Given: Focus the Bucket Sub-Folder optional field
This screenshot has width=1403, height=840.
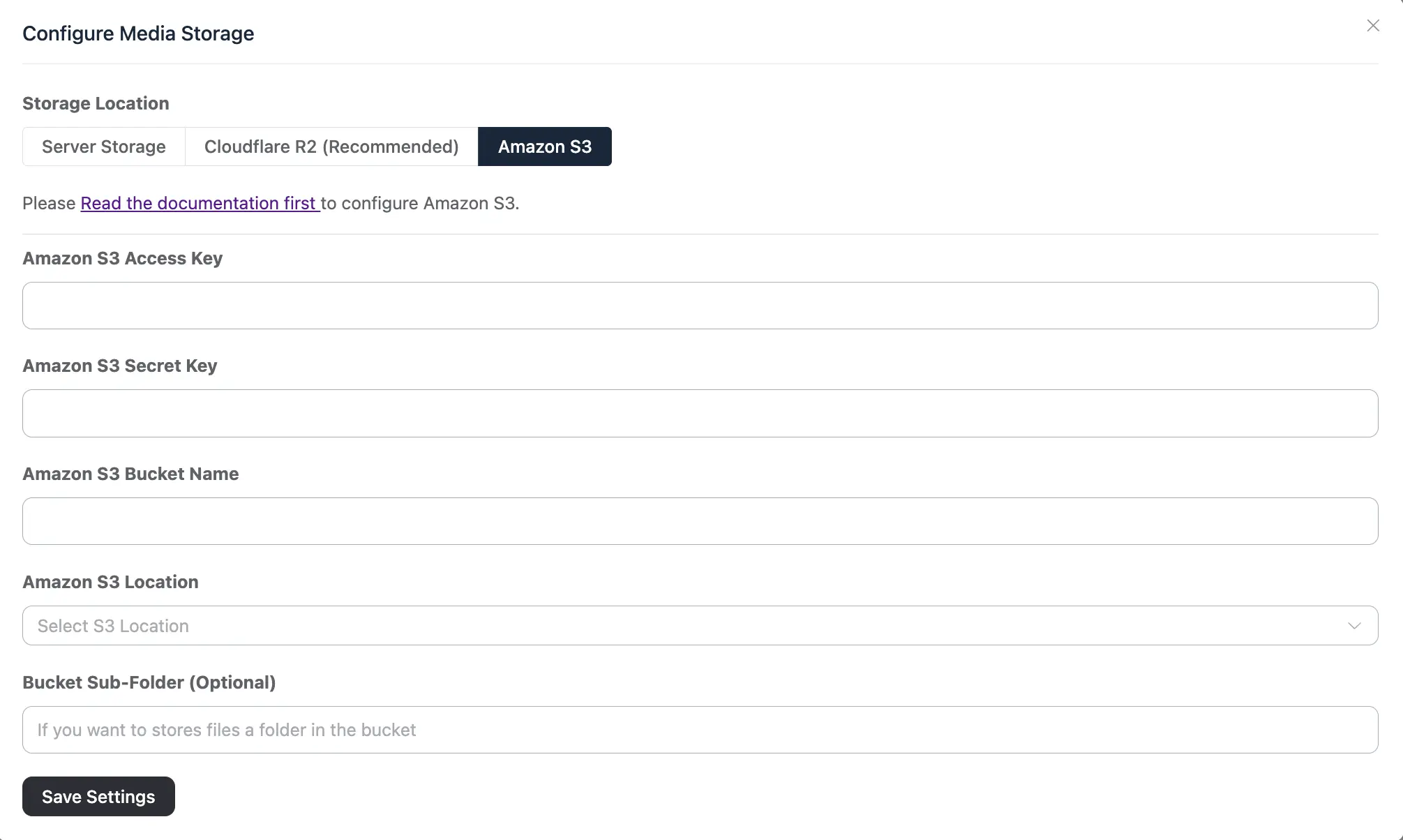Looking at the screenshot, I should 700,730.
